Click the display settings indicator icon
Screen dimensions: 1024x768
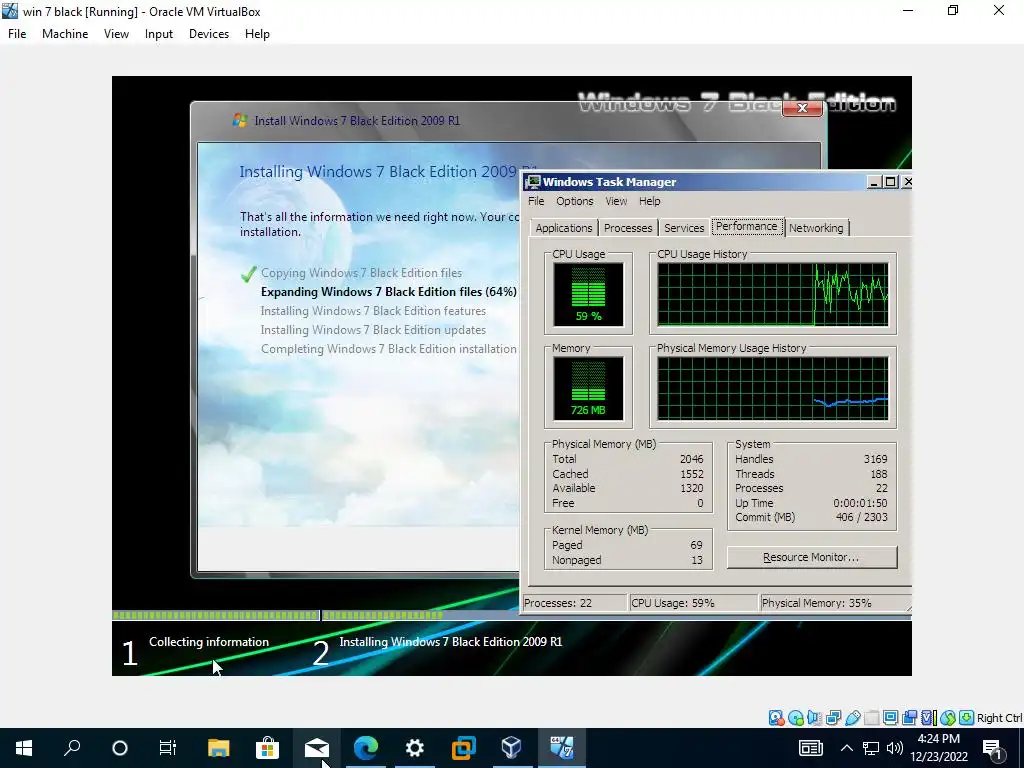pyautogui.click(x=890, y=718)
